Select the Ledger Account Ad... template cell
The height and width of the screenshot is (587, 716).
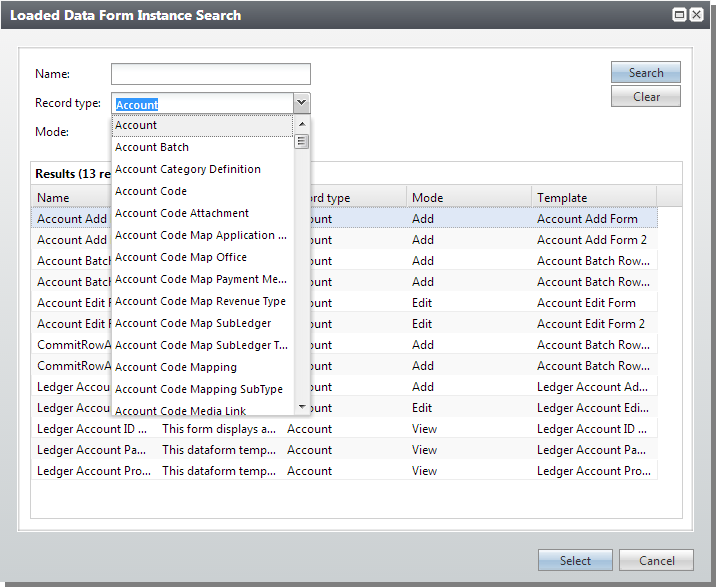point(592,387)
